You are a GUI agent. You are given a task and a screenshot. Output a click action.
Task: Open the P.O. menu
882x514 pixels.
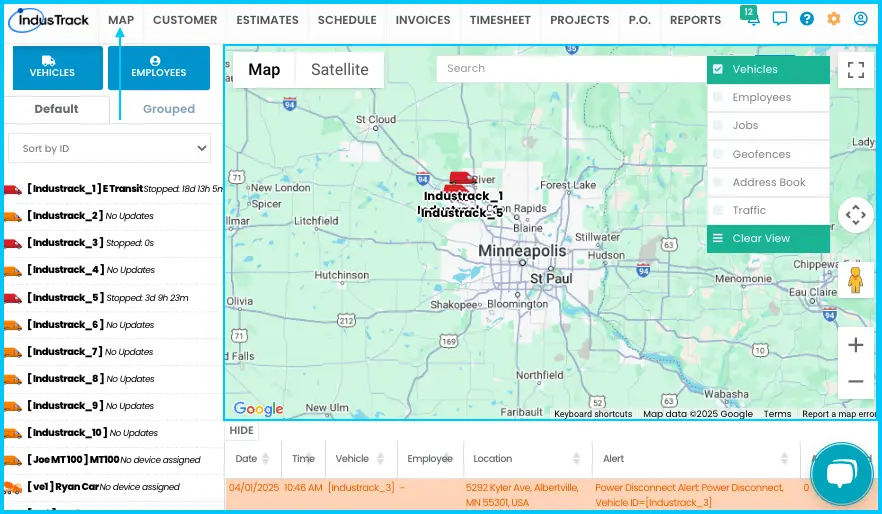point(640,20)
